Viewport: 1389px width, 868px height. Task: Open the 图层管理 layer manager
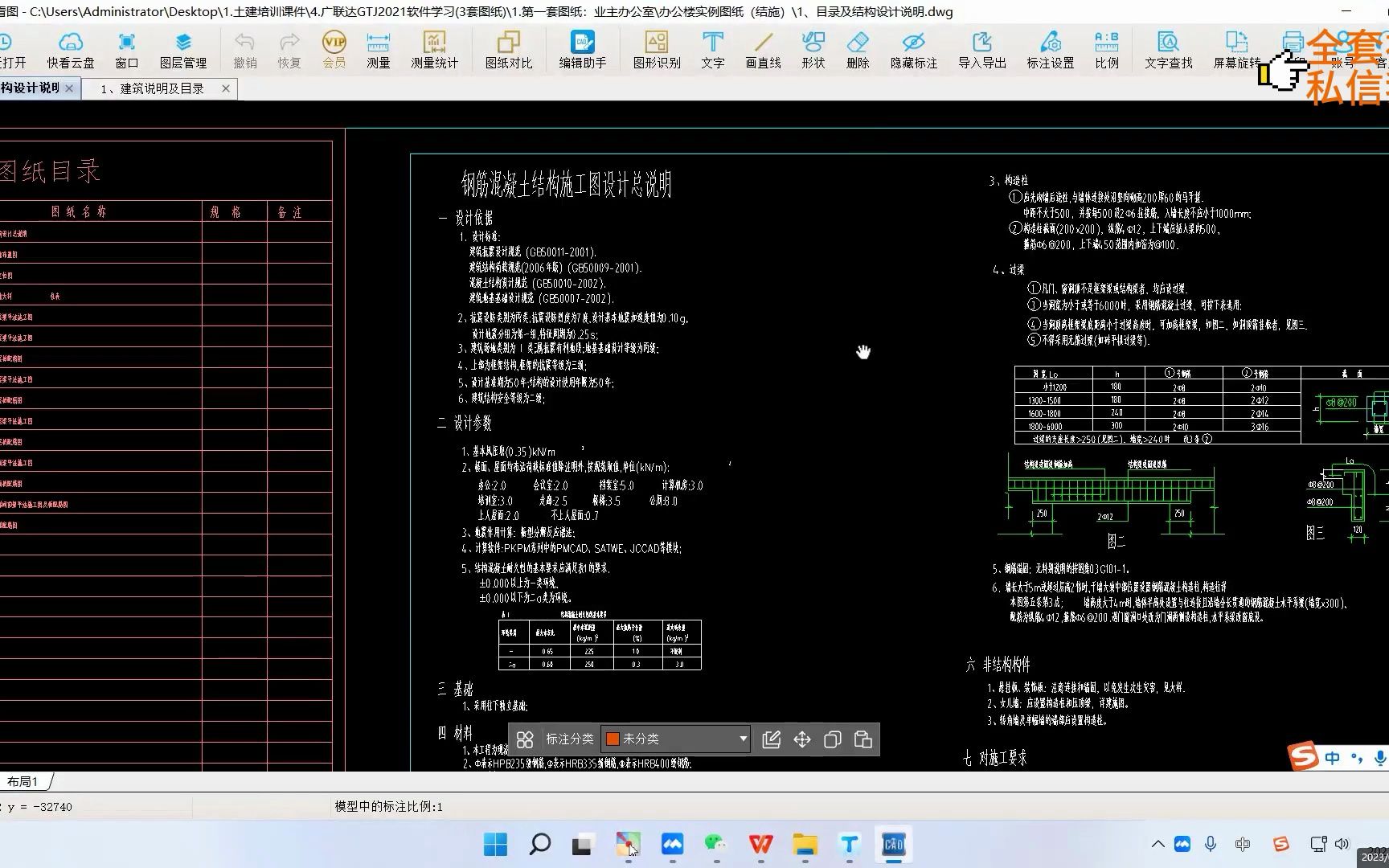183,50
